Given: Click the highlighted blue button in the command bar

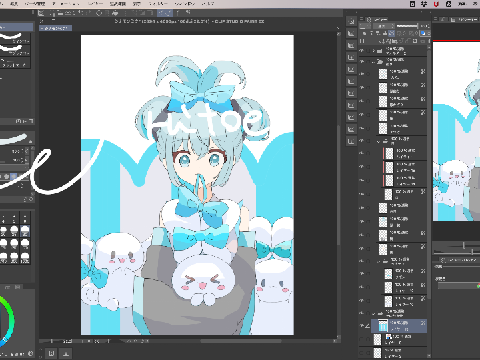Looking at the screenshot, I should (x=165, y=13).
